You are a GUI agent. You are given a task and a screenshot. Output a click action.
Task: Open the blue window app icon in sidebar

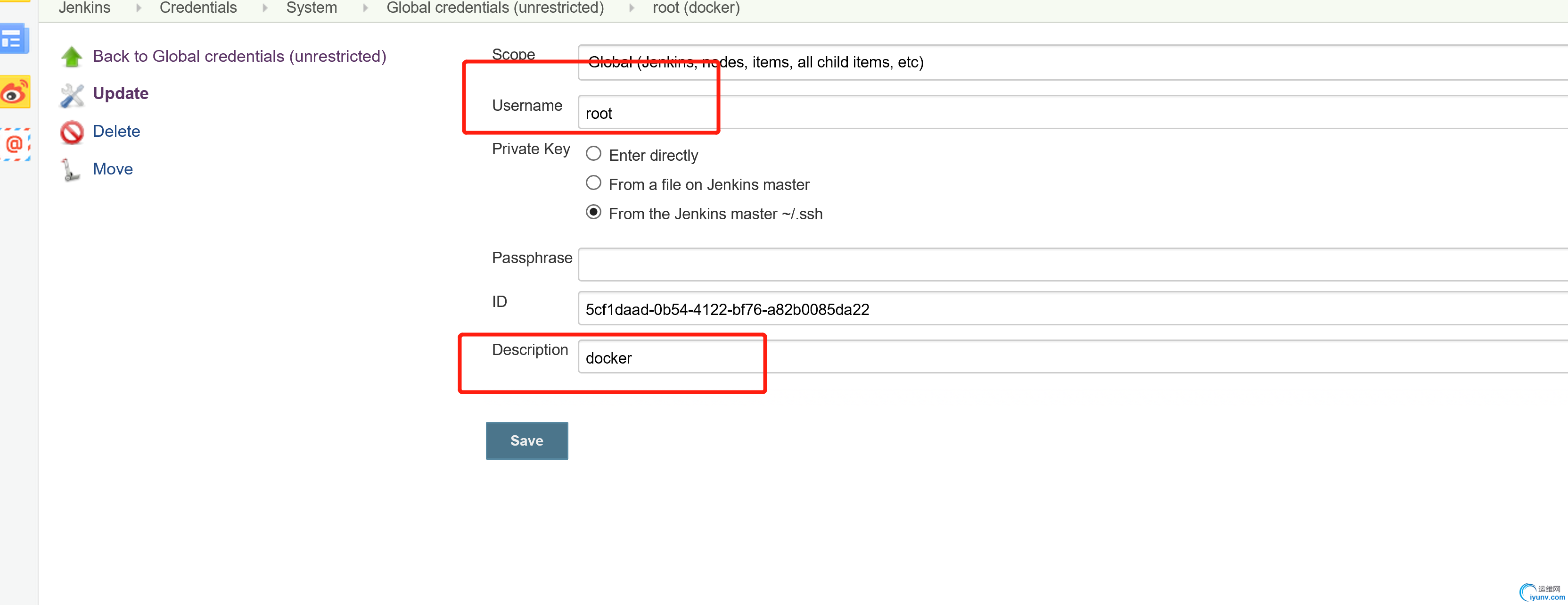click(14, 39)
